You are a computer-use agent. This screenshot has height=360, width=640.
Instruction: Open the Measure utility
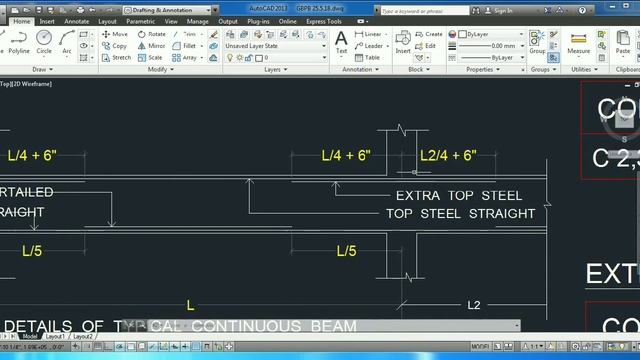point(578,42)
